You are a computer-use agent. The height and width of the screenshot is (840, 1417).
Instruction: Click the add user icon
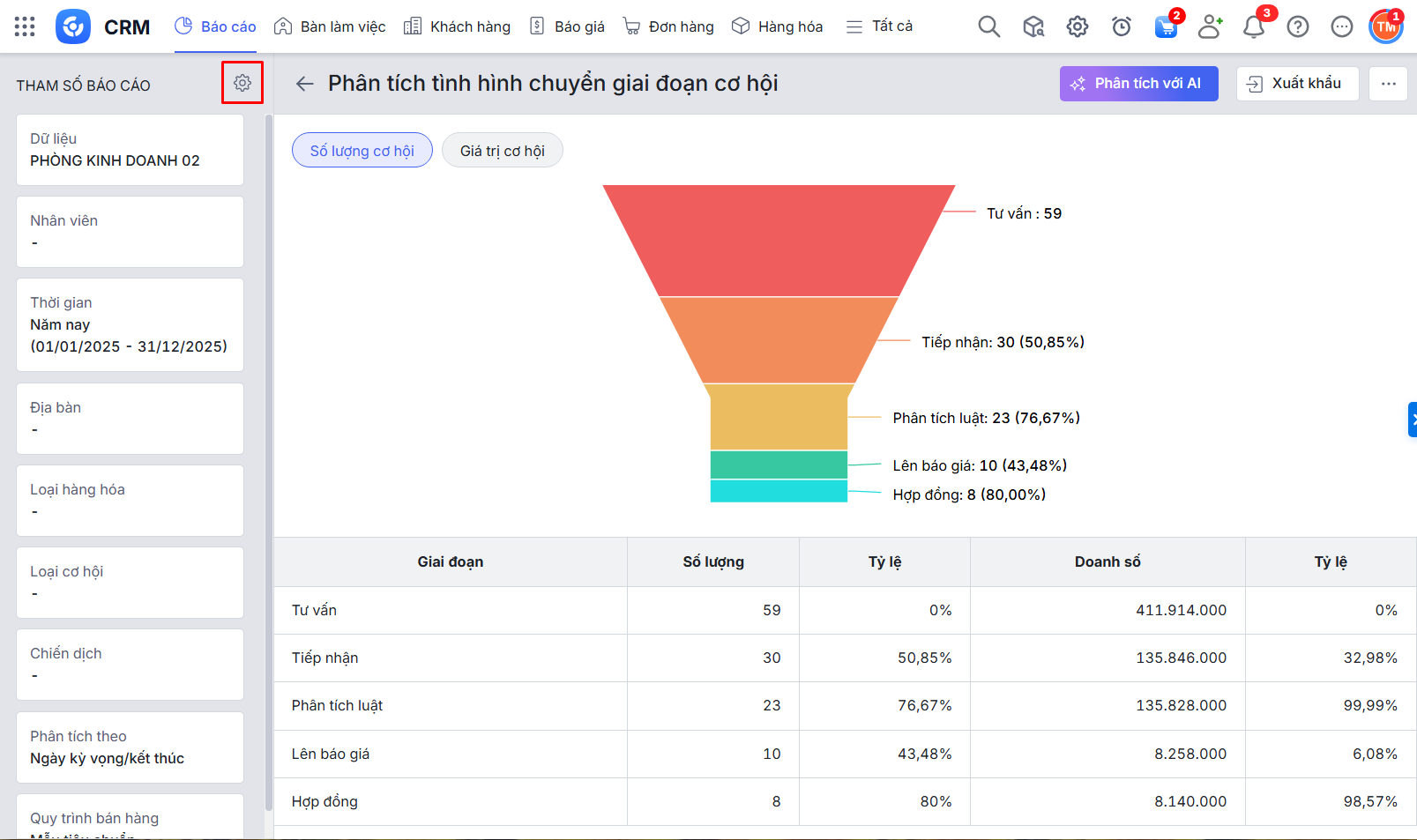tap(1210, 27)
